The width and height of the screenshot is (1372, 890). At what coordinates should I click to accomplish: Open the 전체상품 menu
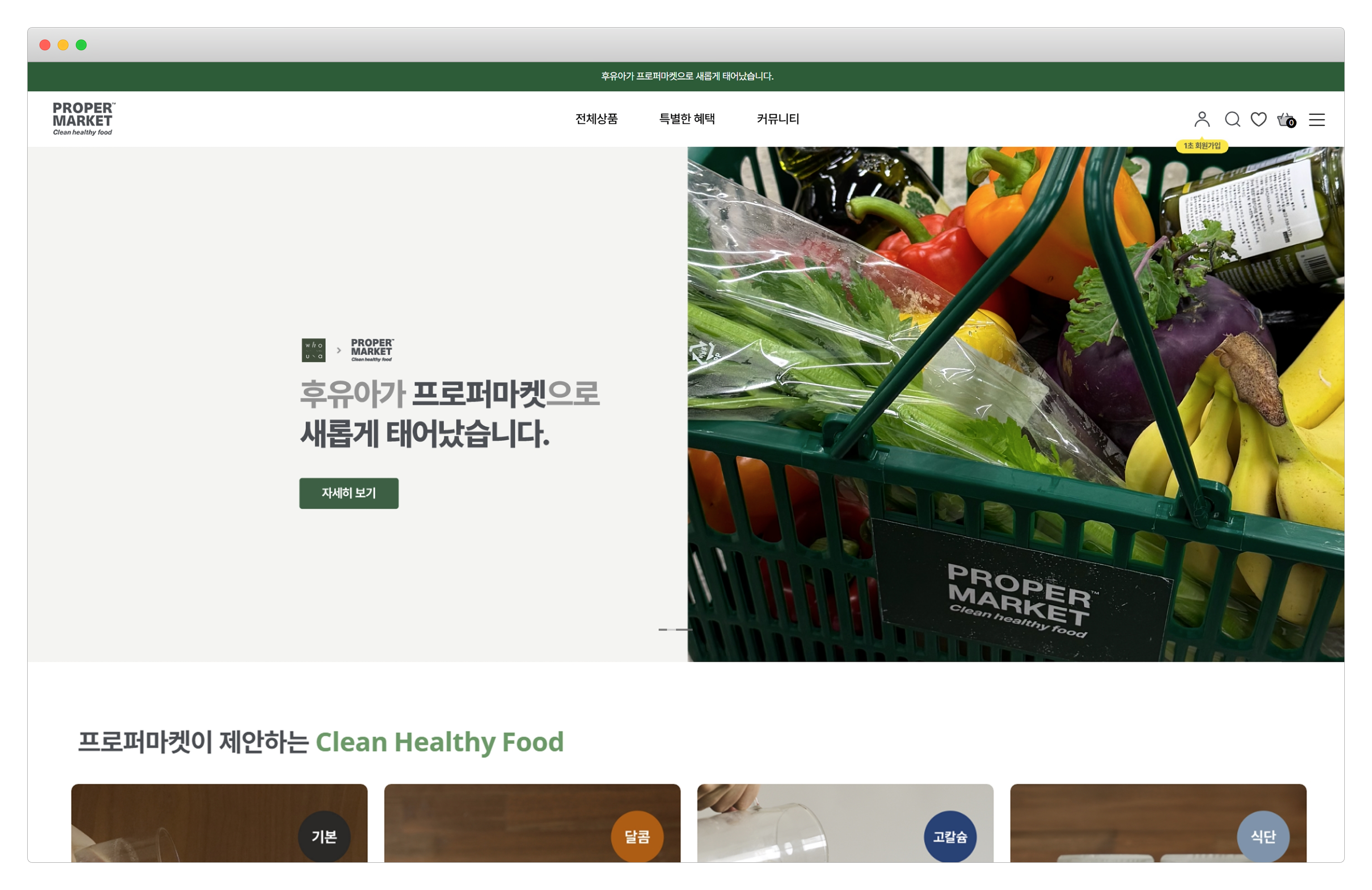pos(597,119)
